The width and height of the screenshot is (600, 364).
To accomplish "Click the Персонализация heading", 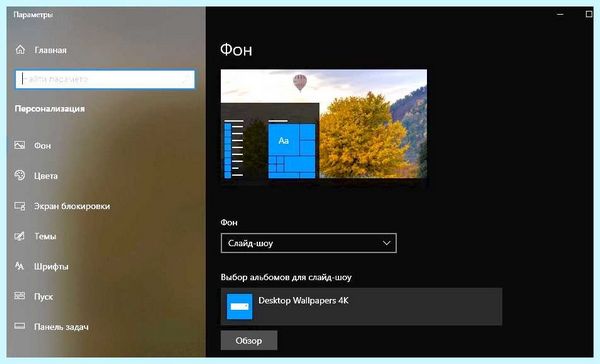I will point(50,109).
